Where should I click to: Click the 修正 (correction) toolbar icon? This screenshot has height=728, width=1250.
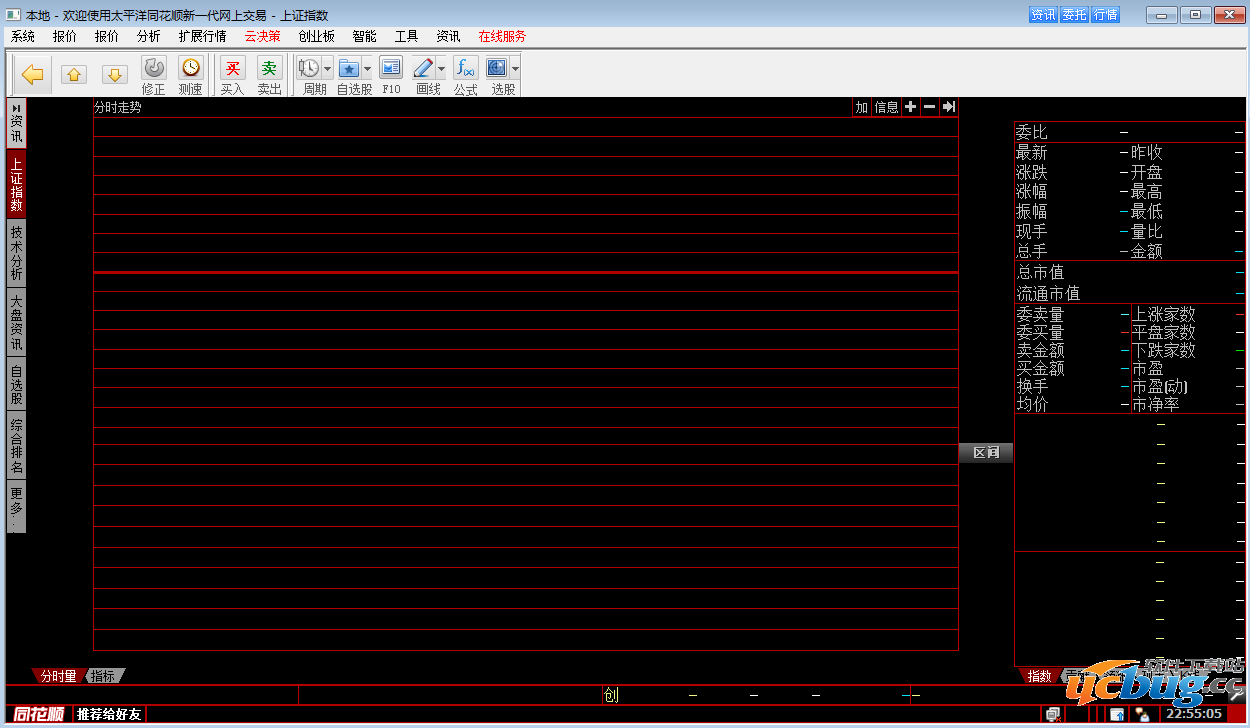[x=154, y=68]
